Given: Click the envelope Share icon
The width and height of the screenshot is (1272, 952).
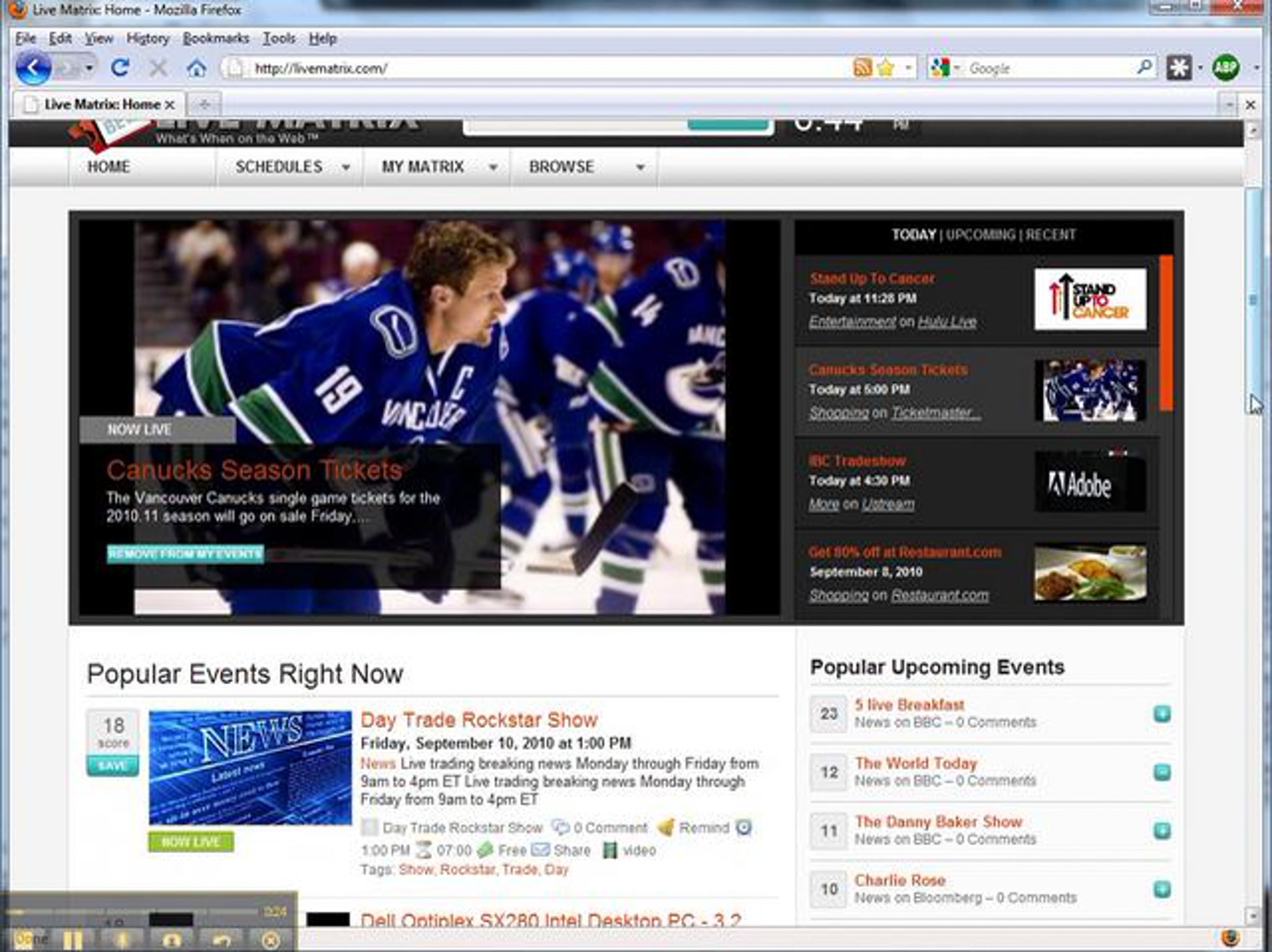Looking at the screenshot, I should (540, 850).
